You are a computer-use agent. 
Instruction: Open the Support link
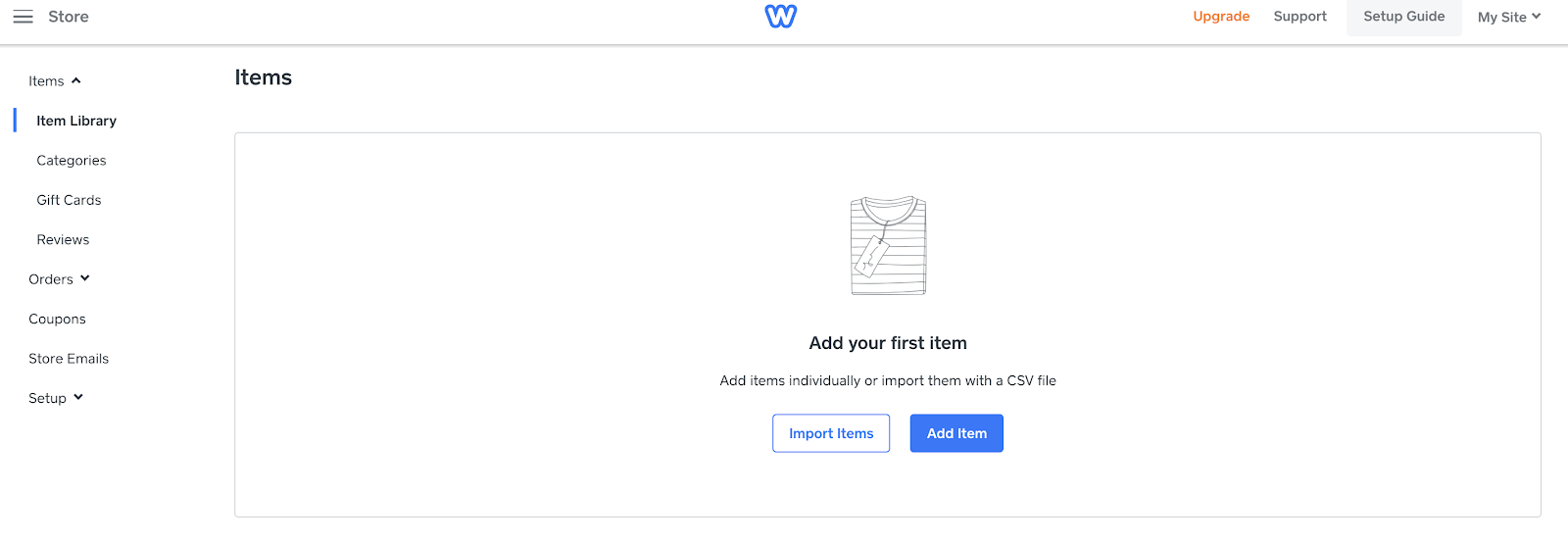(1299, 17)
